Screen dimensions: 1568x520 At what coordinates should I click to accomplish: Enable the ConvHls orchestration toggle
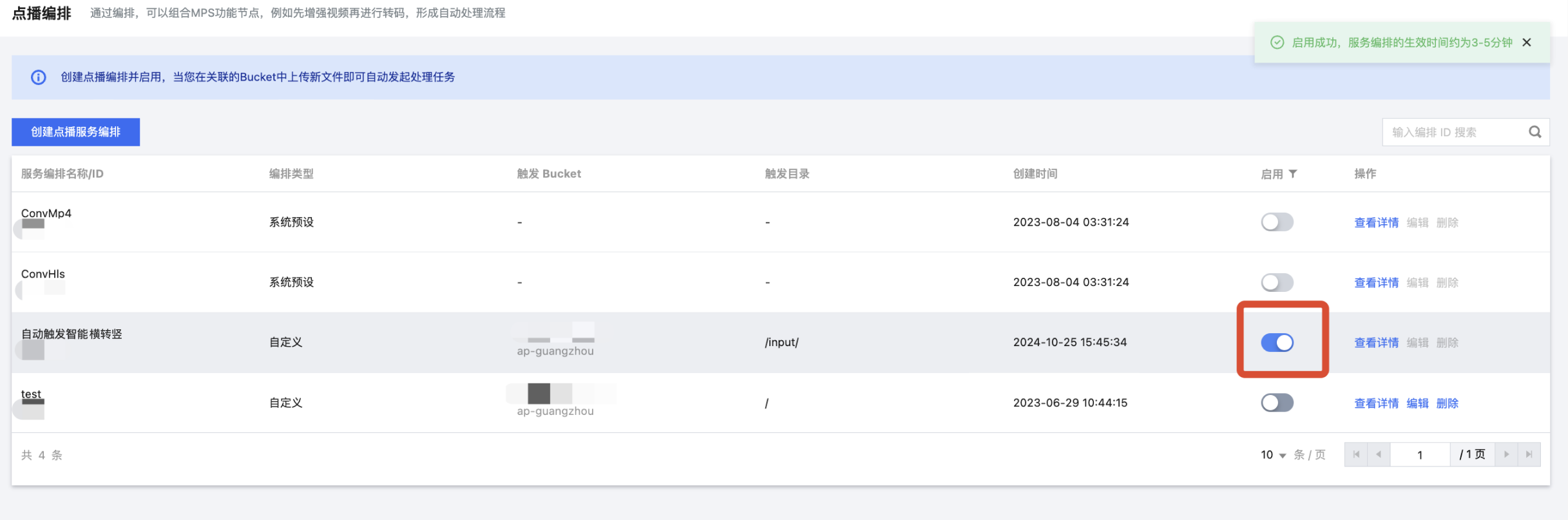(1277, 282)
